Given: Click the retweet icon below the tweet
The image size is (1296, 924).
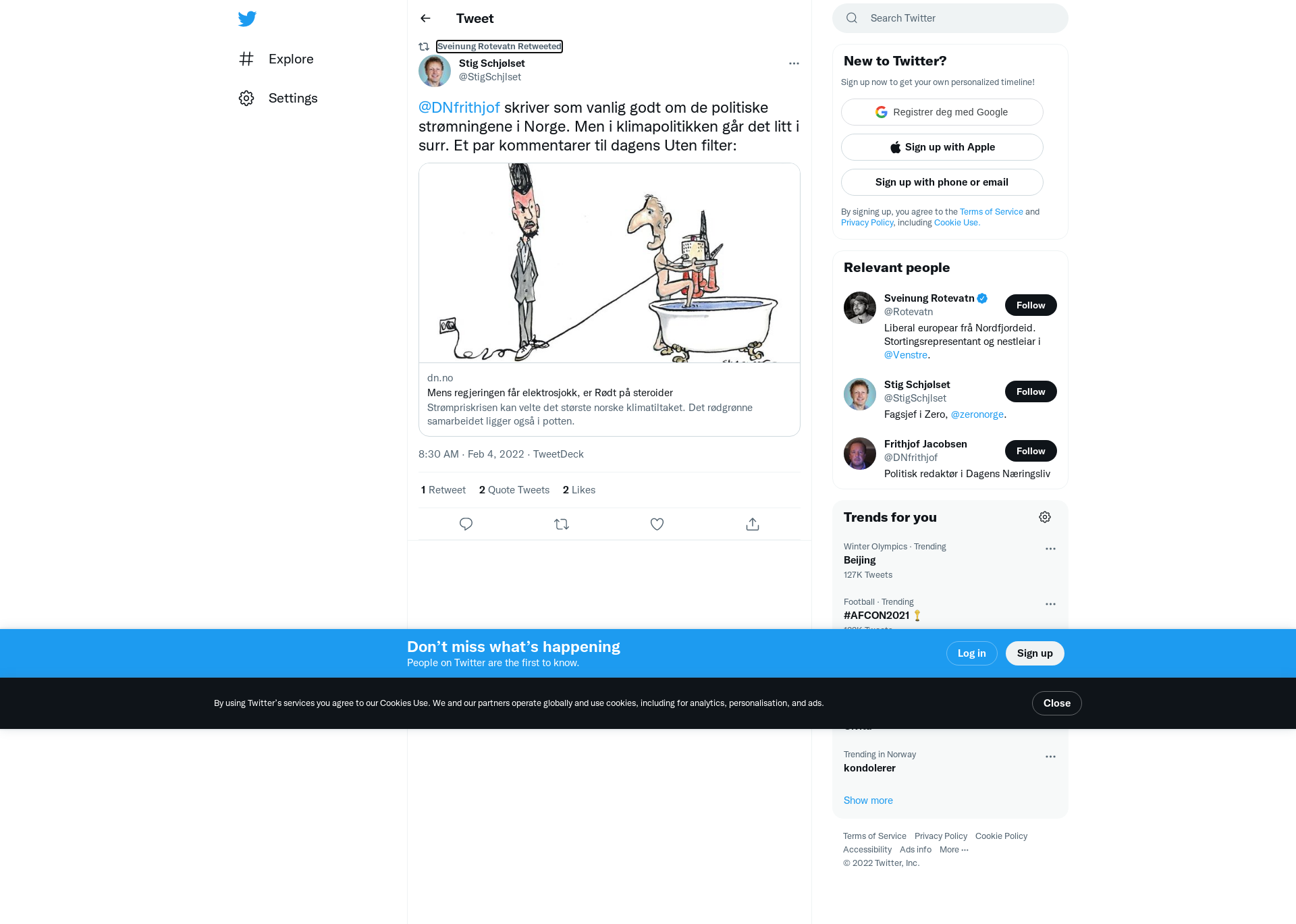Looking at the screenshot, I should coord(562,524).
